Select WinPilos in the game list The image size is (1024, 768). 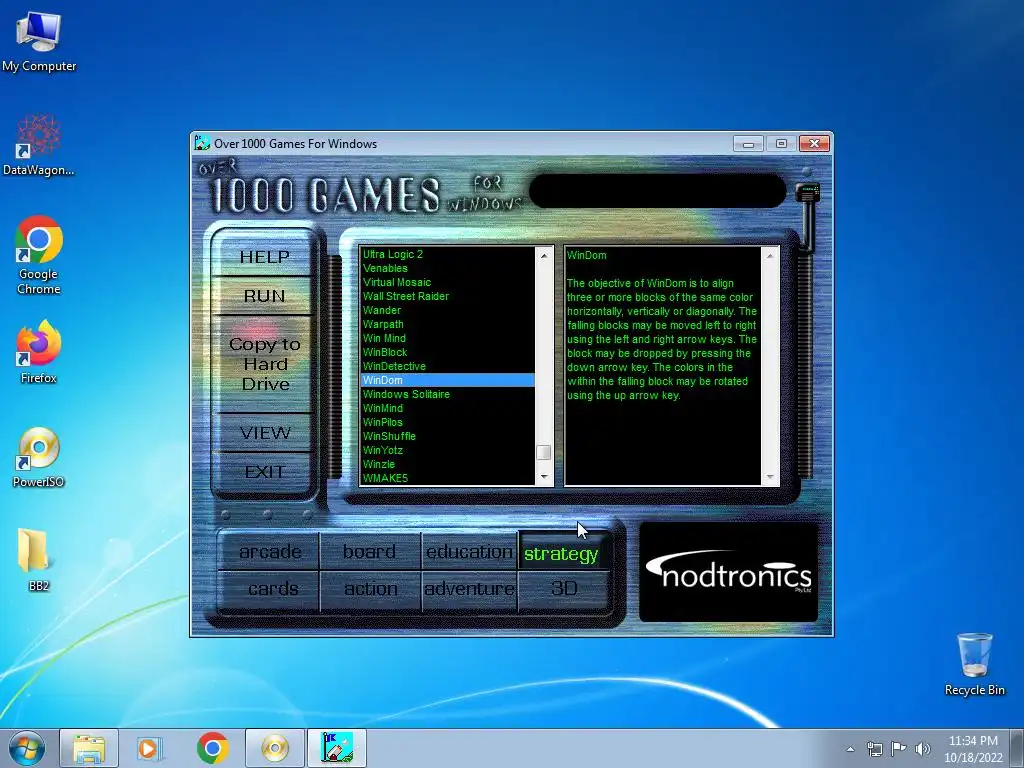click(x=447, y=423)
